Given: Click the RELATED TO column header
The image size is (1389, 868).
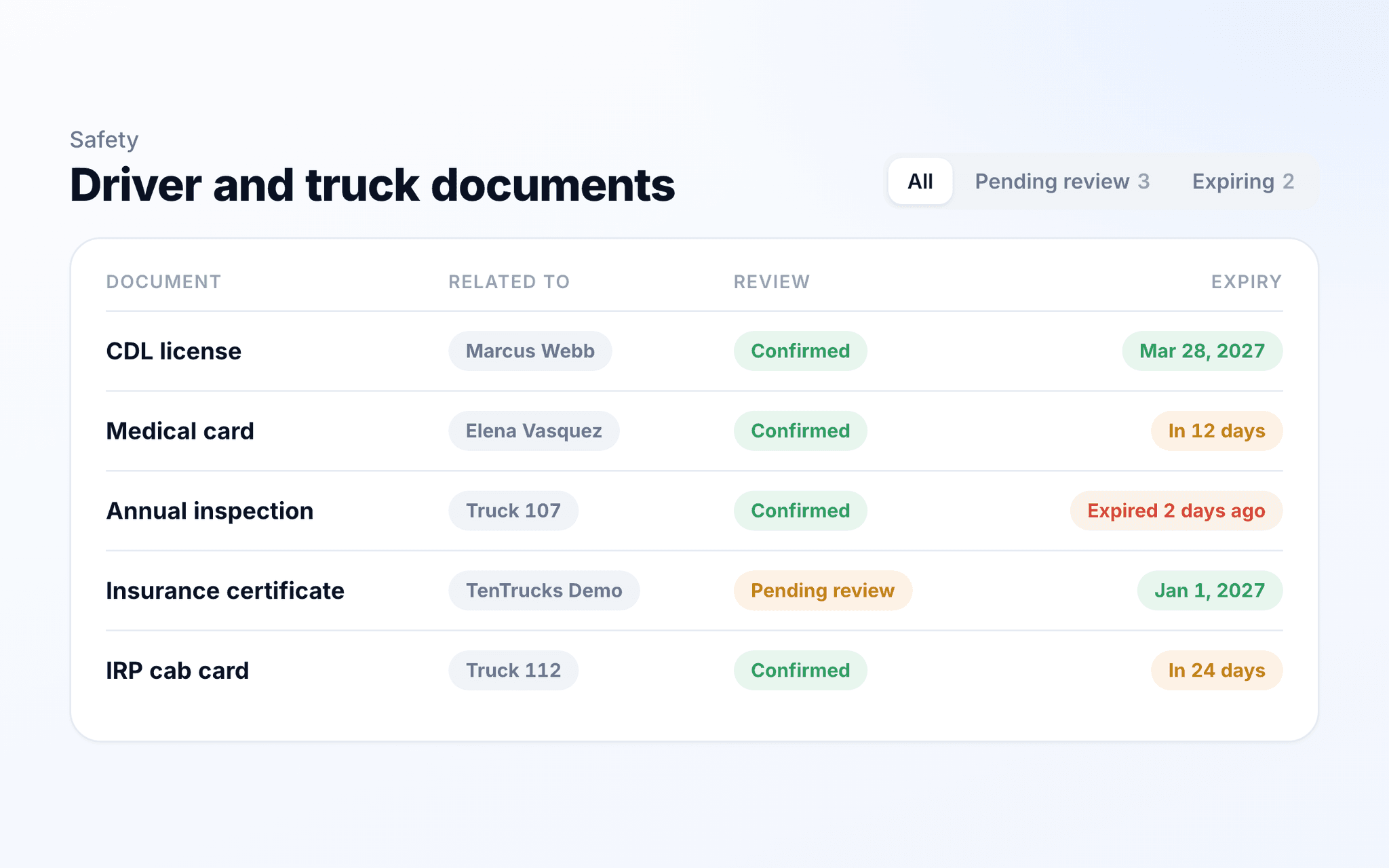Looking at the screenshot, I should [509, 282].
